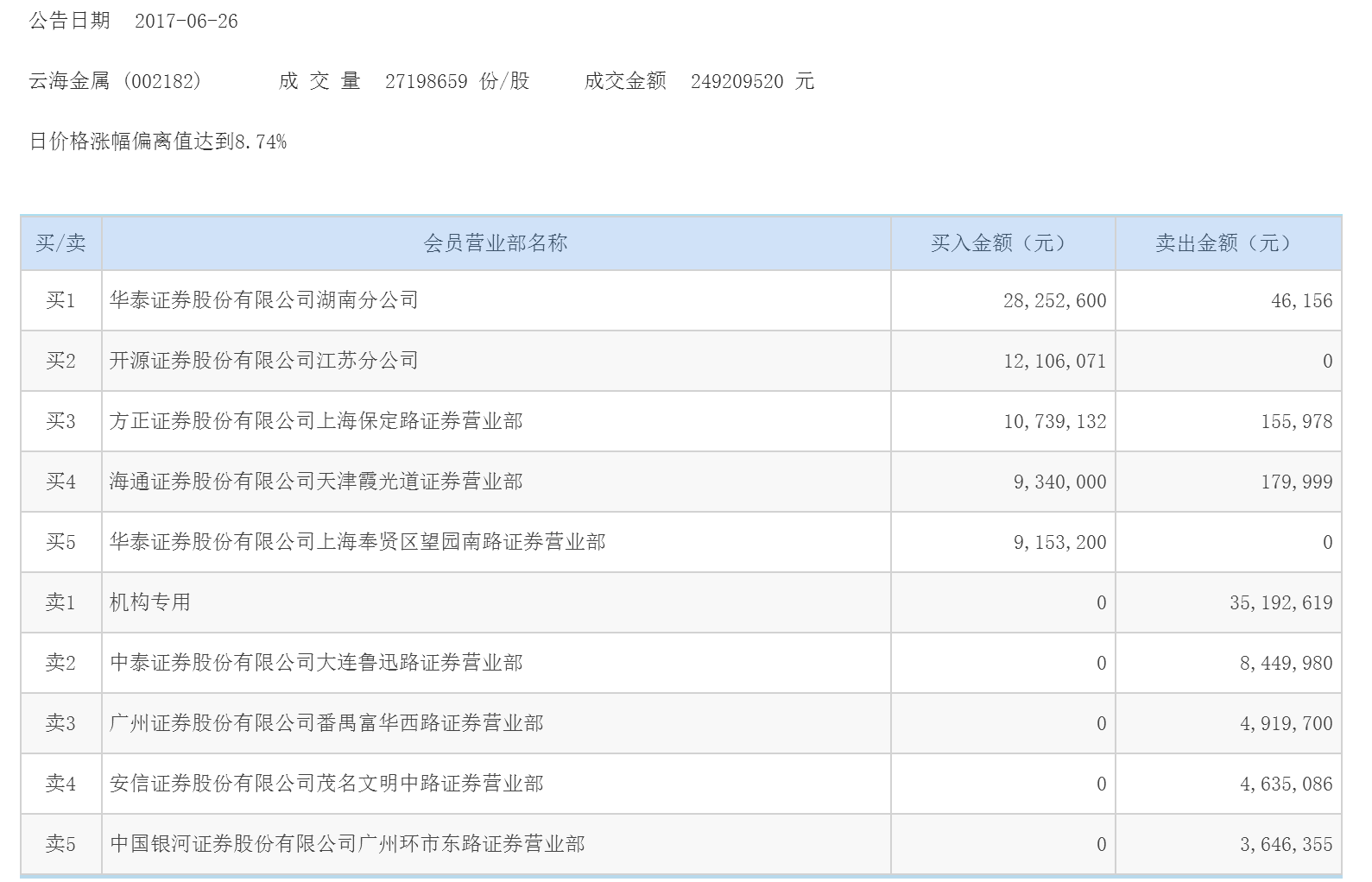Select row label 买4
This screenshot has width=1372, height=882.
tap(60, 482)
